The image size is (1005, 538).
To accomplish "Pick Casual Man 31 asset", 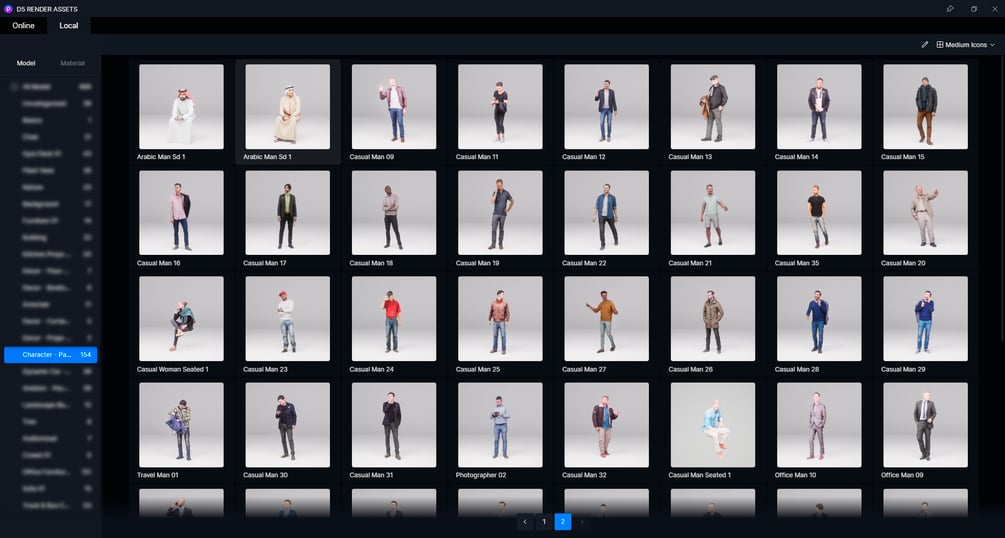I will click(x=394, y=425).
